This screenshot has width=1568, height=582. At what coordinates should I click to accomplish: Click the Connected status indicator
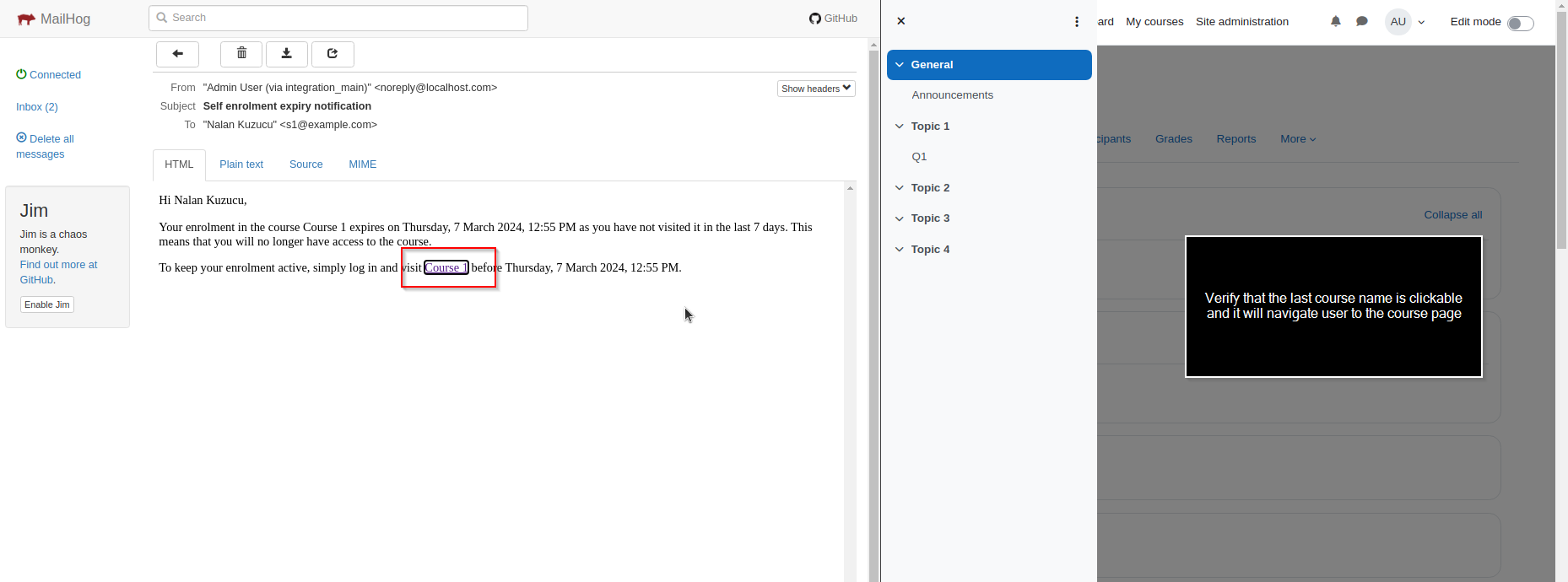pyautogui.click(x=49, y=74)
